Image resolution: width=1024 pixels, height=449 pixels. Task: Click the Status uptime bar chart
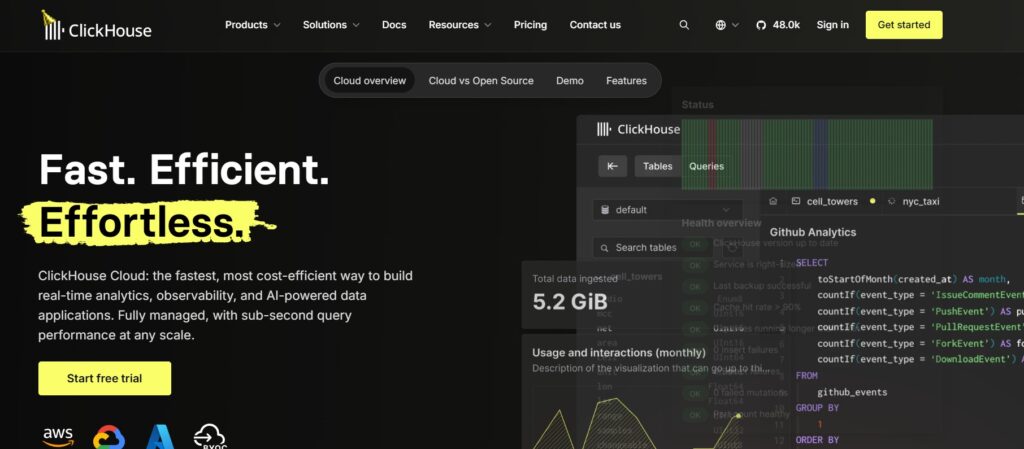point(807,154)
